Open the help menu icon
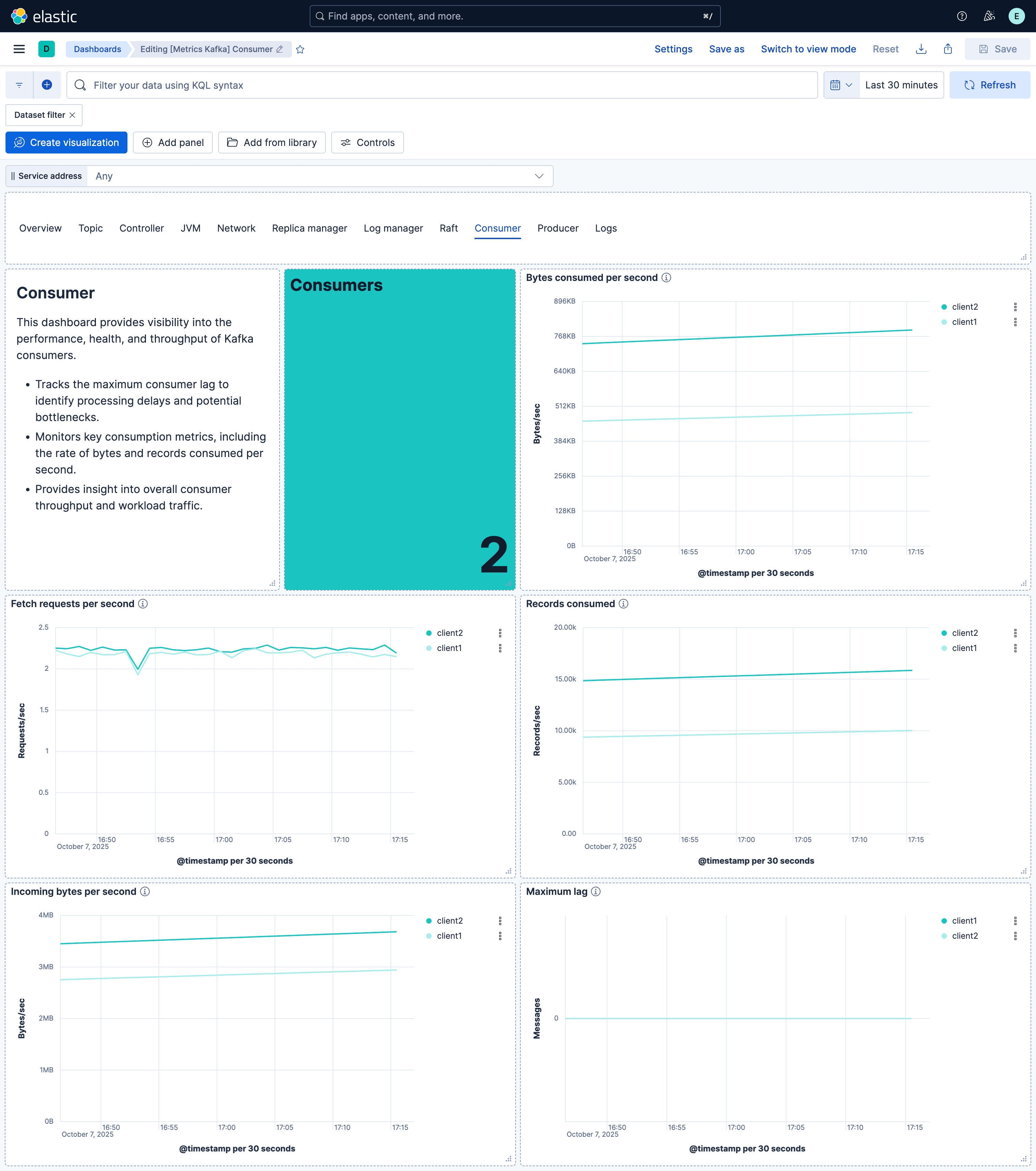This screenshot has width=1036, height=1171. click(962, 16)
